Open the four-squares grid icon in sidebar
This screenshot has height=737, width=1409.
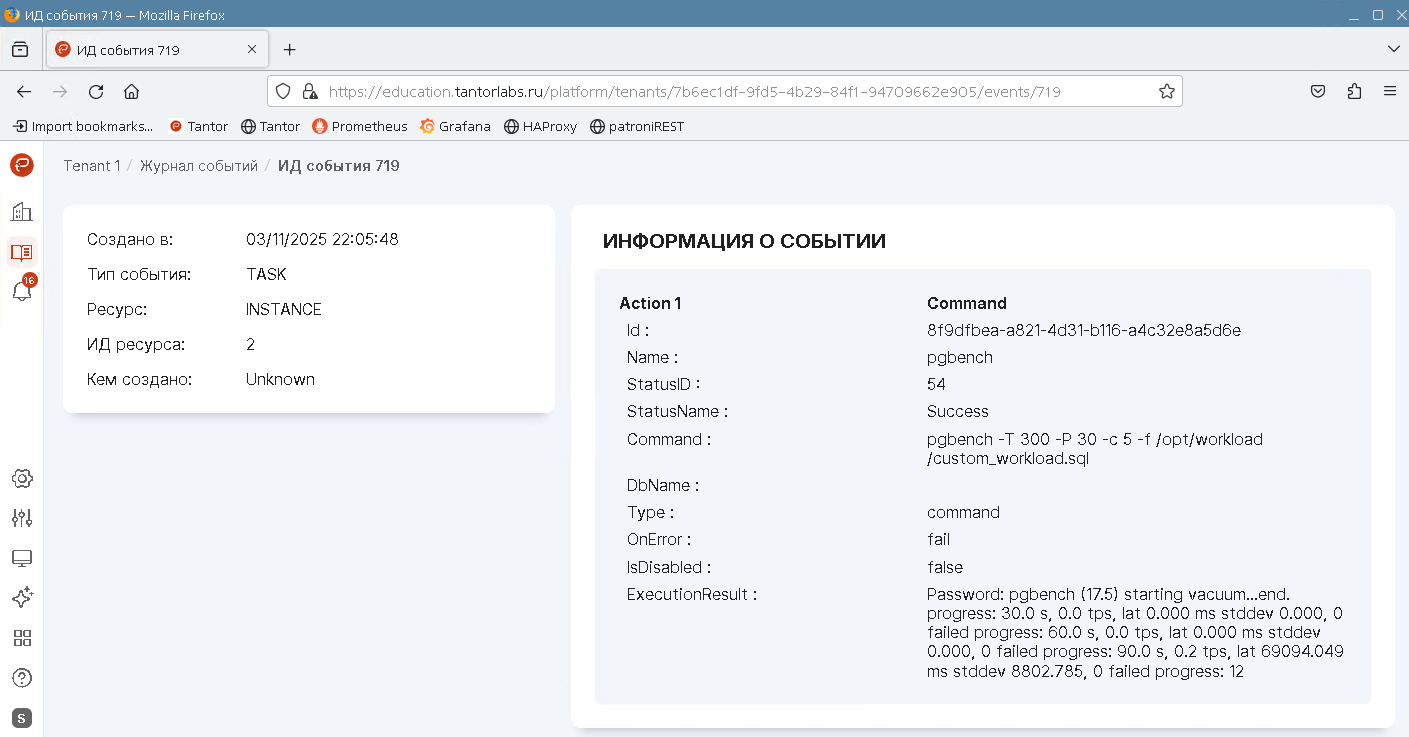tap(21, 638)
